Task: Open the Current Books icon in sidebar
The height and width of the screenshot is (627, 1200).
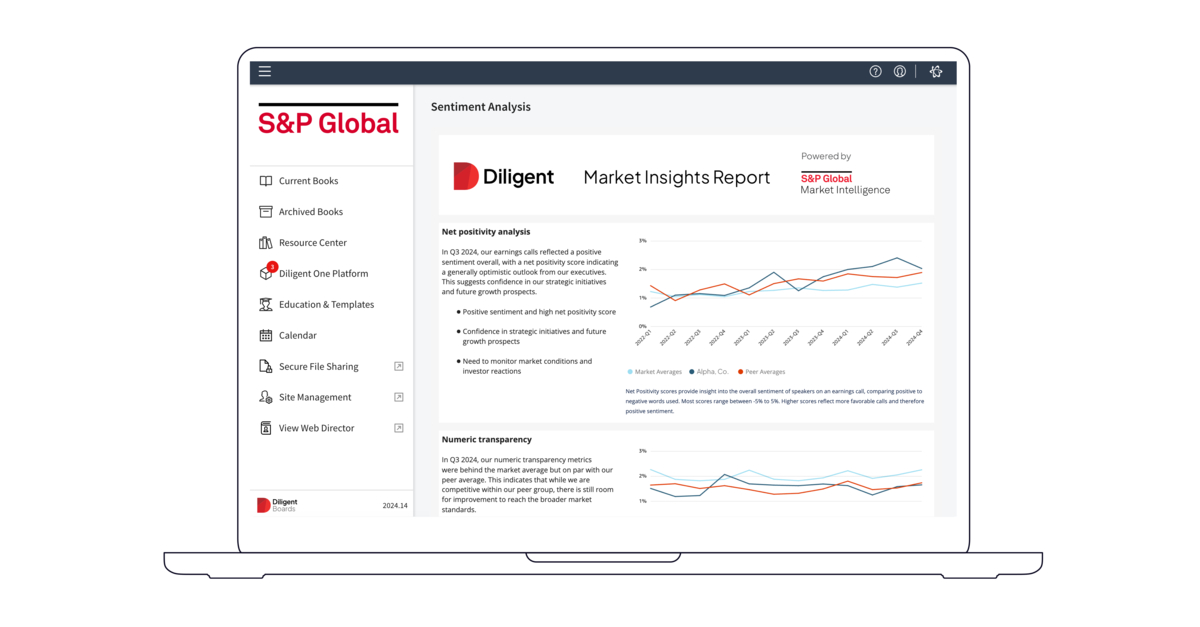Action: [263, 180]
